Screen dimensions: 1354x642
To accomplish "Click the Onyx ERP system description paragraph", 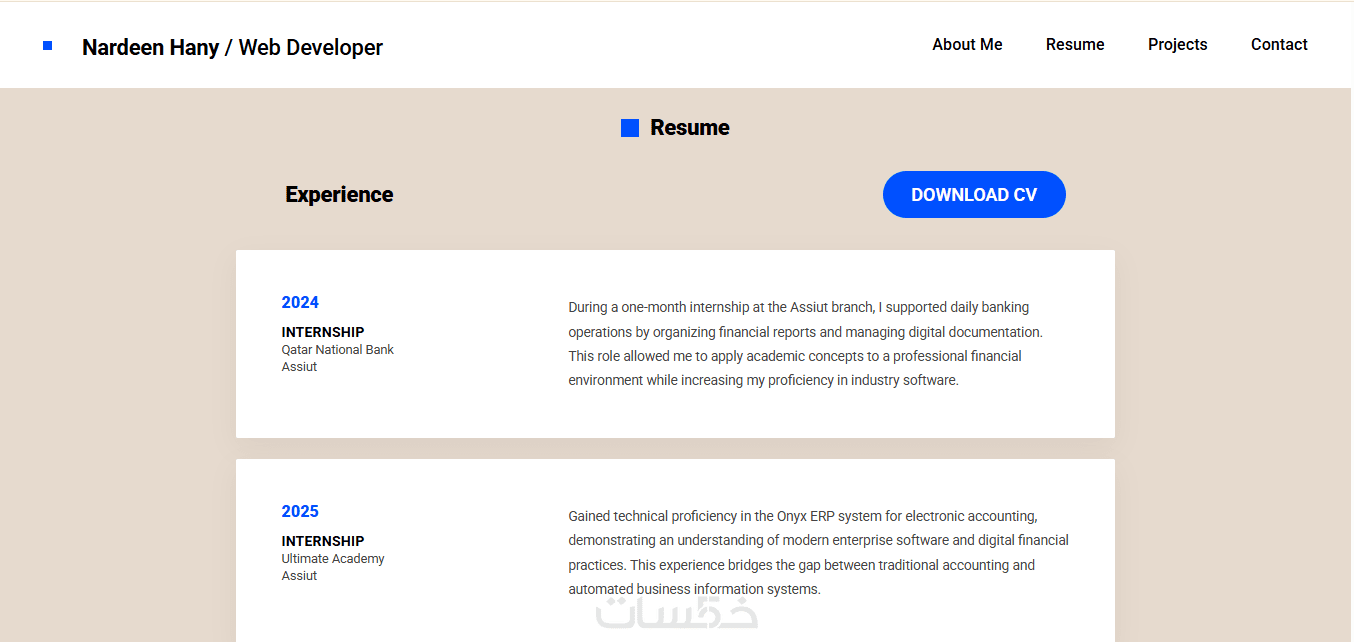I will (818, 553).
